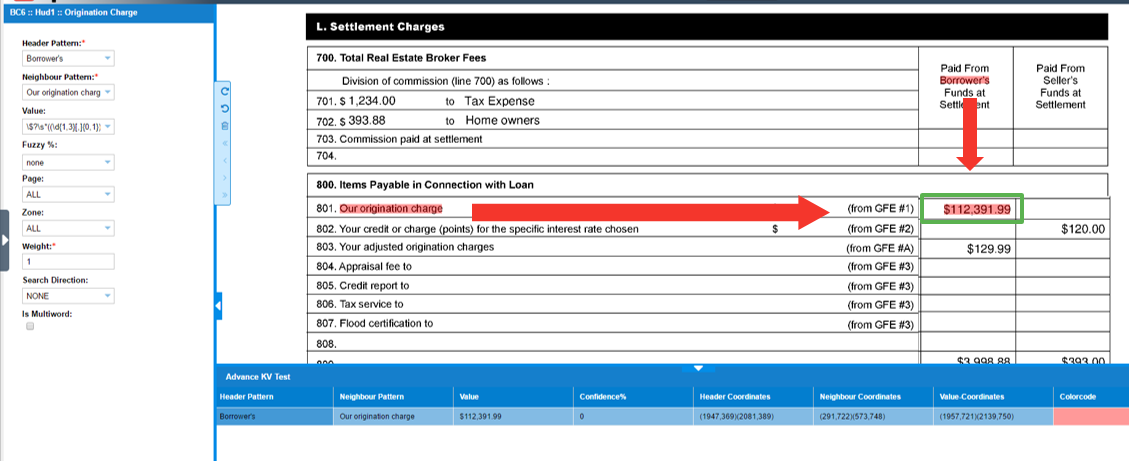Collapse the Advance KV Test panel arrow
The width and height of the screenshot is (1129, 461).
click(698, 368)
